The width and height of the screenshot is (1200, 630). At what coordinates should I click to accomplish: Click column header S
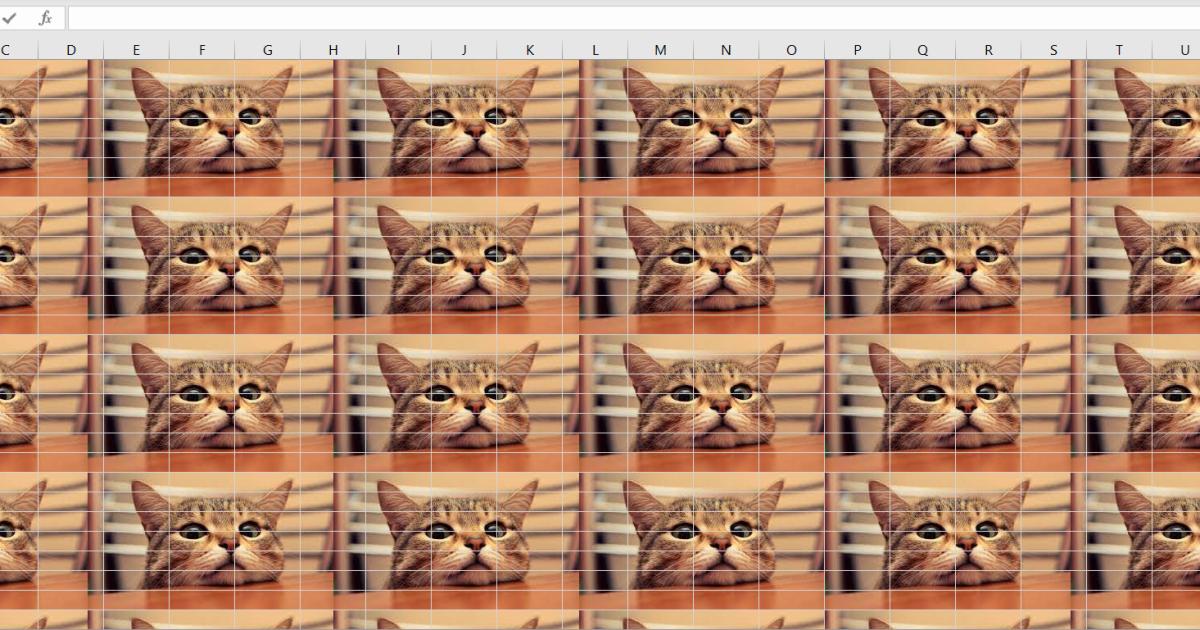[1054, 47]
